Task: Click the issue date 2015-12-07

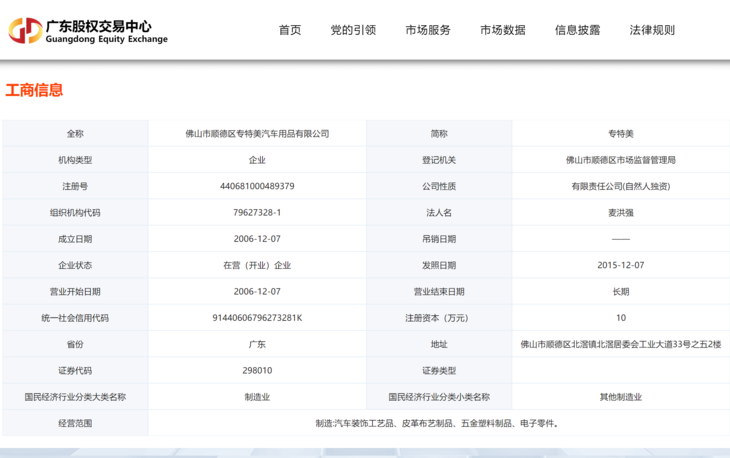Action: pos(620,265)
